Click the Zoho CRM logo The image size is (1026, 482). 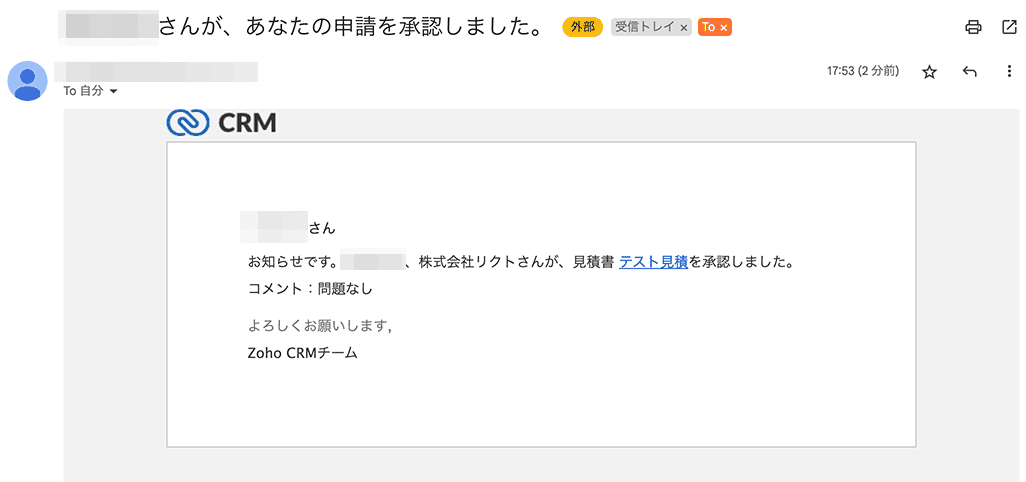tap(222, 123)
